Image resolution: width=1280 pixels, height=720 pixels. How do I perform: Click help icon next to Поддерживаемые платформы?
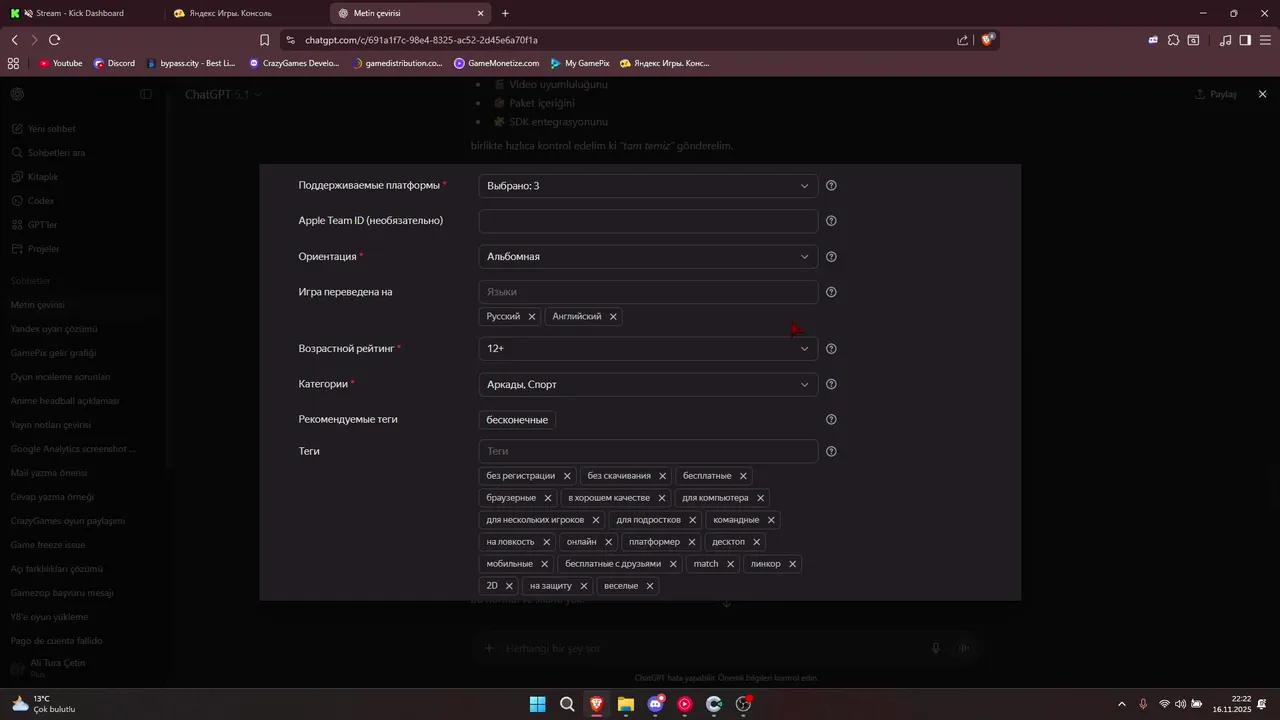click(832, 186)
